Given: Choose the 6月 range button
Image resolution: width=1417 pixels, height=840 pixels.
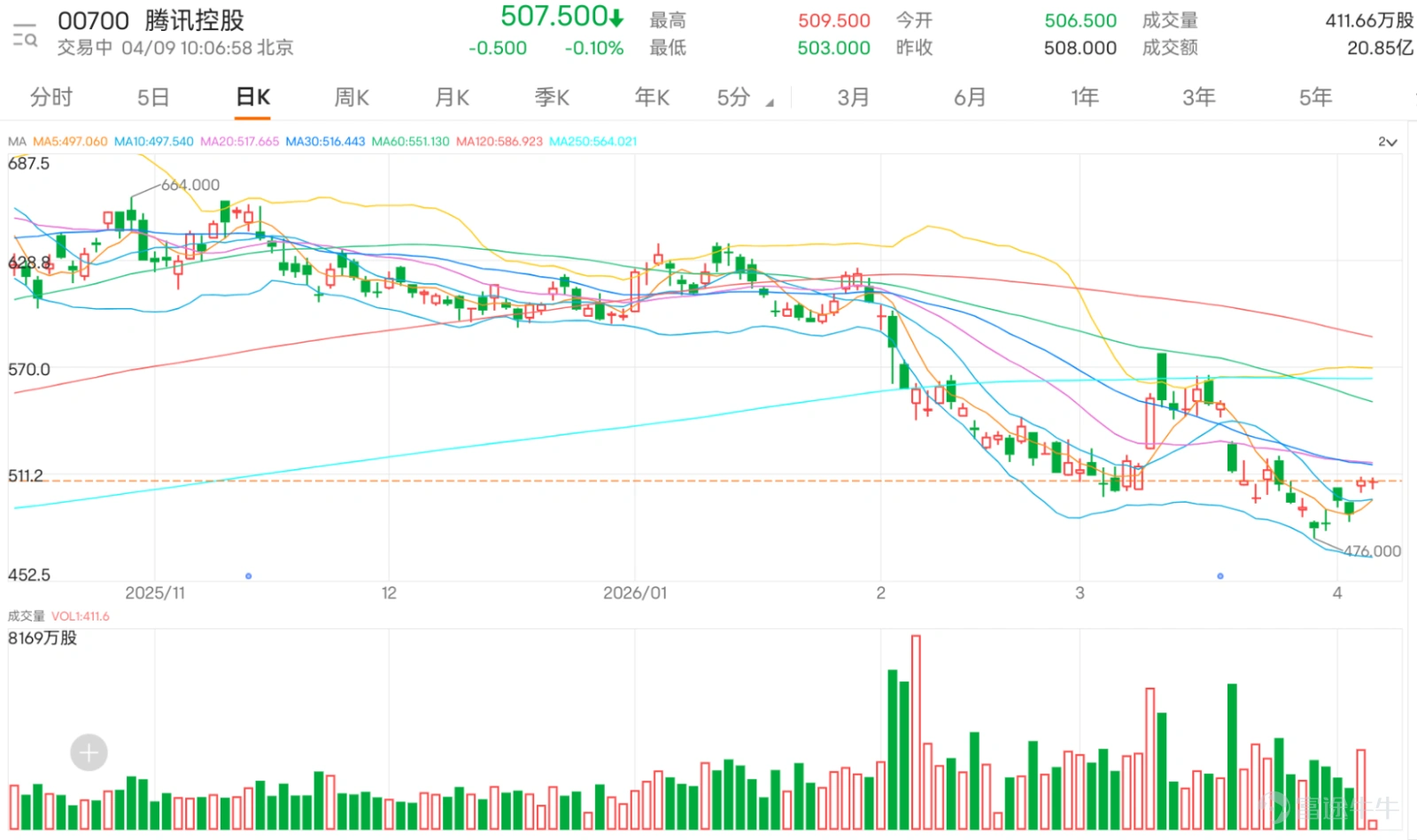Looking at the screenshot, I should click(970, 97).
